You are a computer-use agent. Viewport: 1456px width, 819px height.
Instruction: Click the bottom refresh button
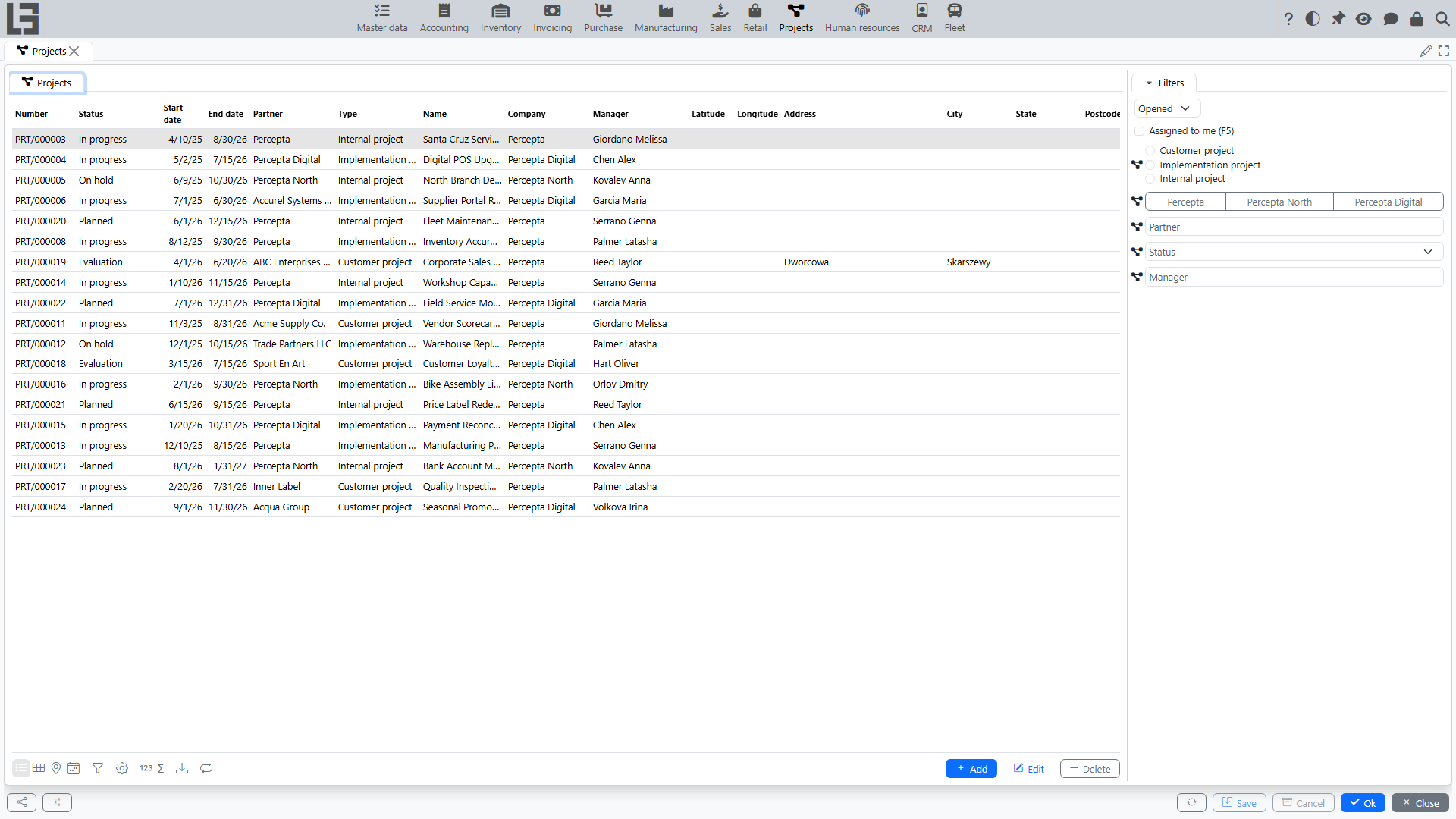point(1191,802)
